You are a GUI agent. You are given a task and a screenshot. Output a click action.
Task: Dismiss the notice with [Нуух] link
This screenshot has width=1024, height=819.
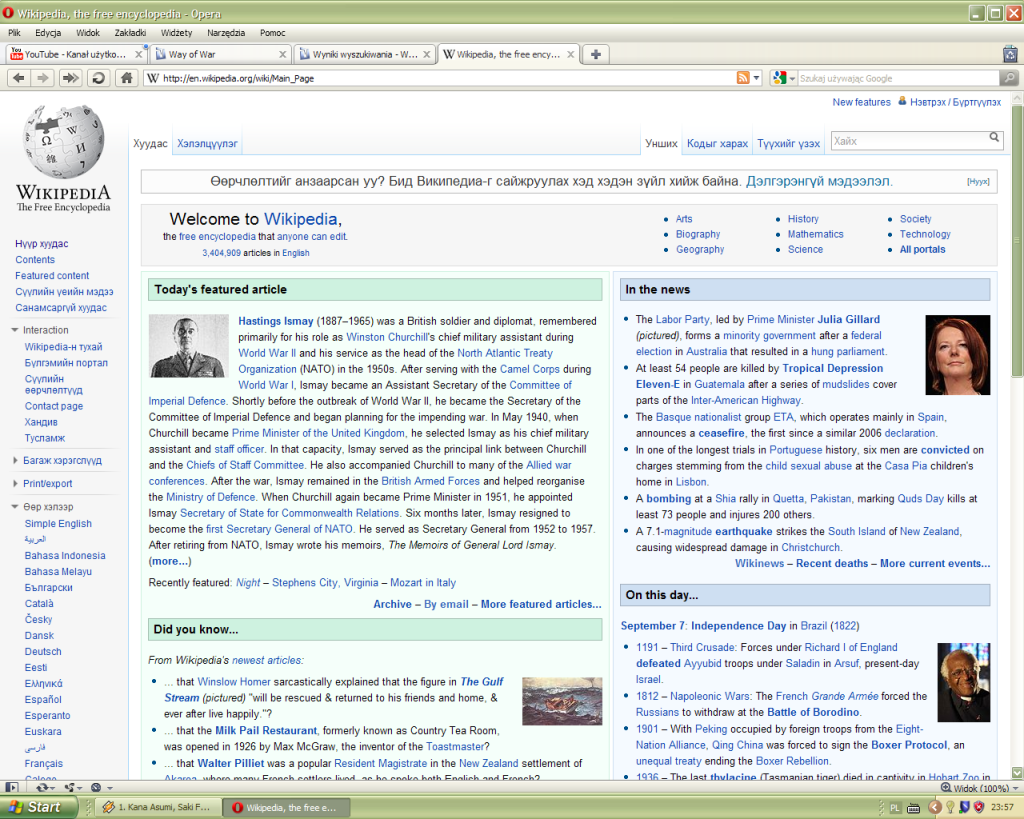(x=978, y=182)
